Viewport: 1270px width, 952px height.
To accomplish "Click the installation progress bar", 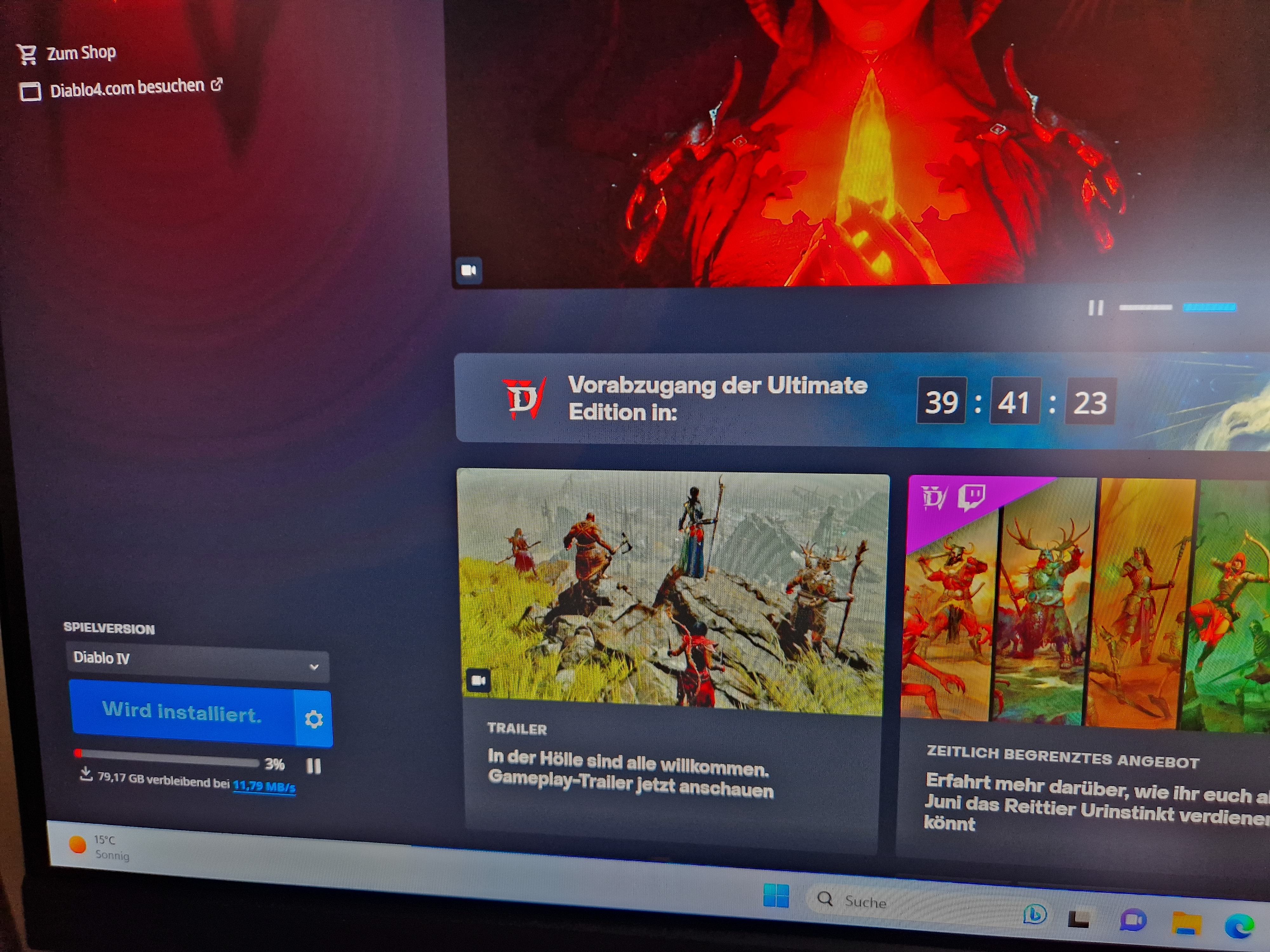I will coord(166,757).
